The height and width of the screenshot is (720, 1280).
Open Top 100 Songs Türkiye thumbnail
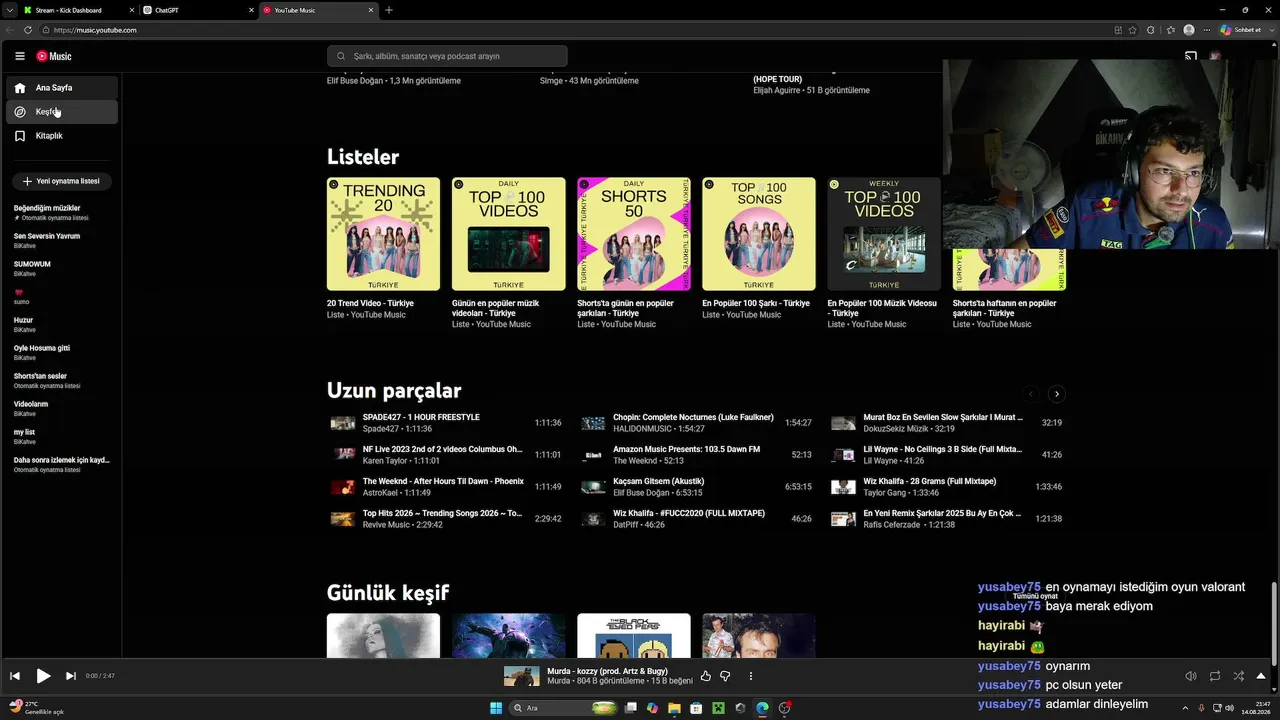pos(758,234)
